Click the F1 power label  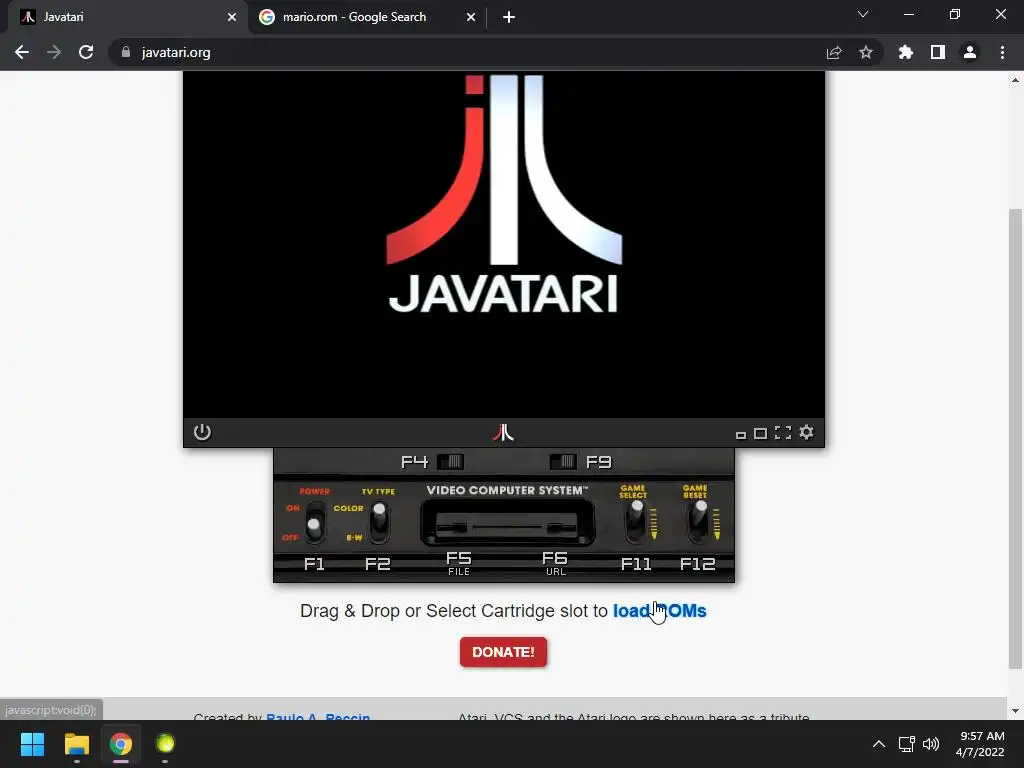coord(314,564)
